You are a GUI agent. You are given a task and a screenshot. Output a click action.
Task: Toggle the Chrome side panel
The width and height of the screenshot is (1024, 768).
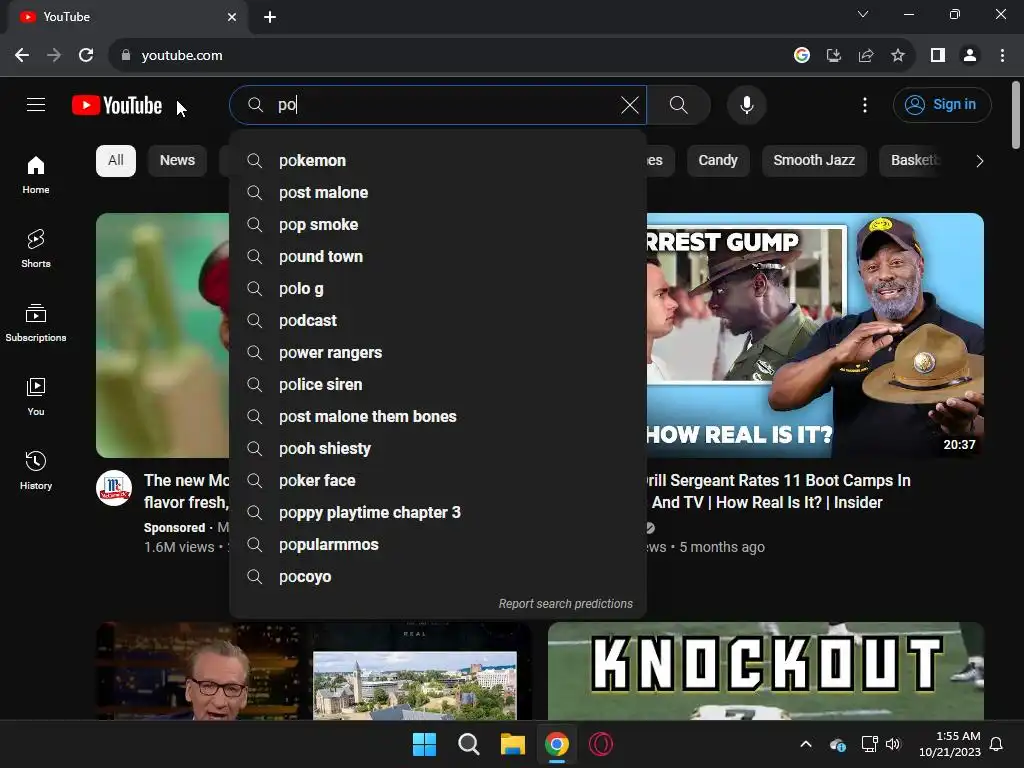tap(938, 56)
